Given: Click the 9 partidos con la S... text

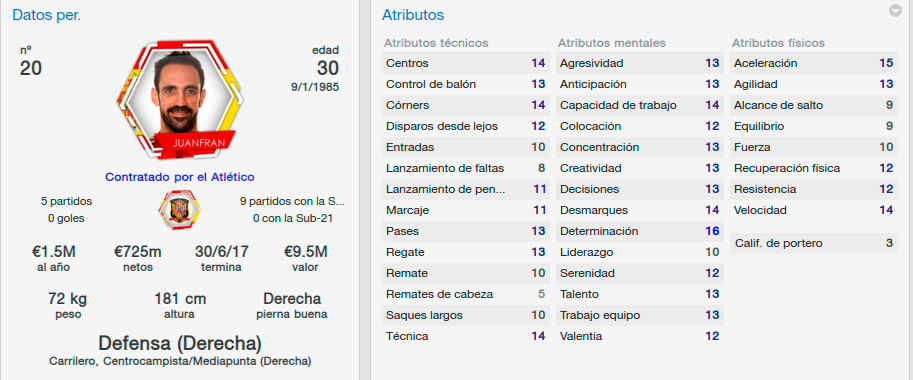Looking at the screenshot, I should pyautogui.click(x=292, y=201).
